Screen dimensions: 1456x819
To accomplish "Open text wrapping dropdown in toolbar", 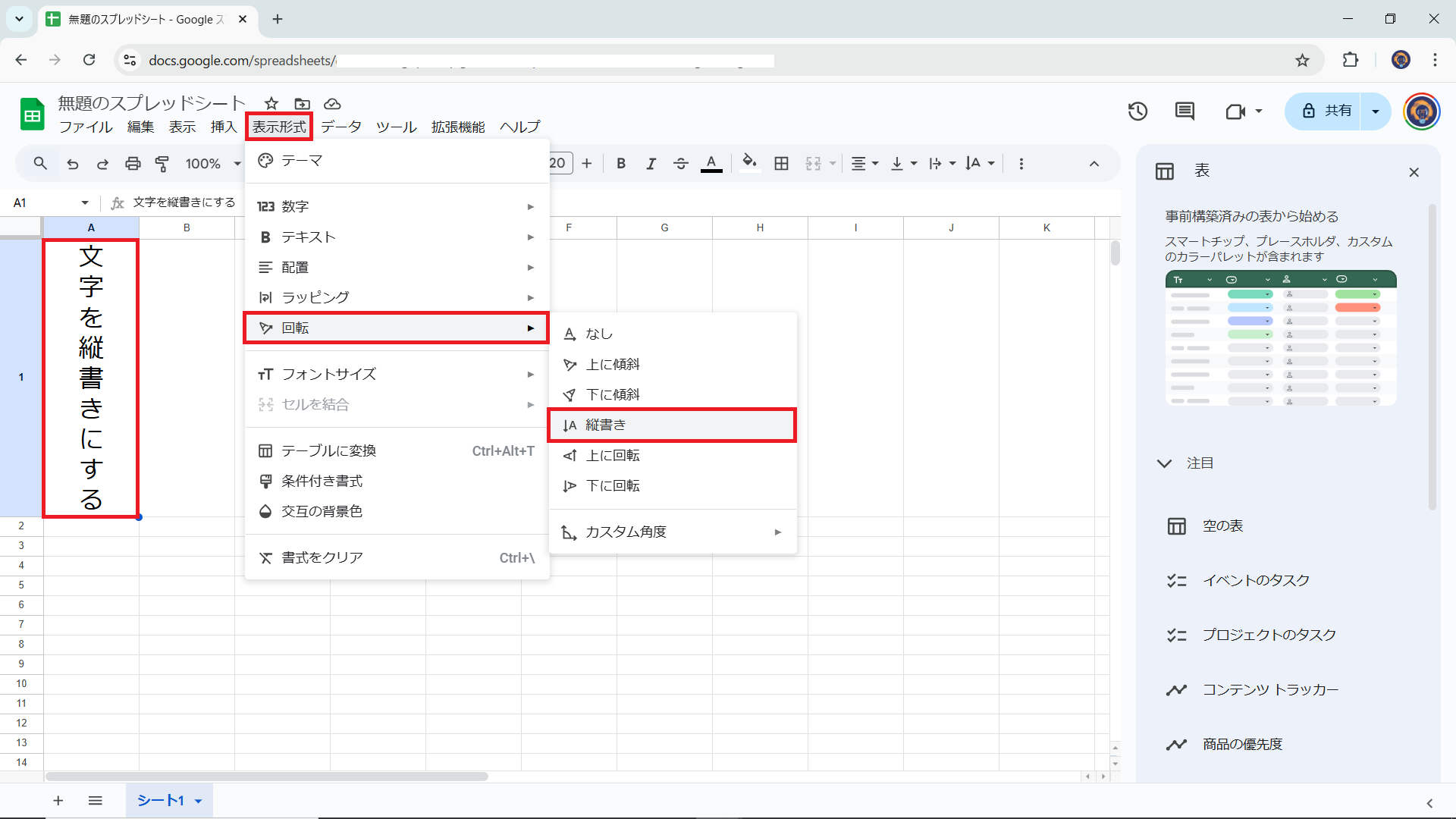I will (x=943, y=163).
